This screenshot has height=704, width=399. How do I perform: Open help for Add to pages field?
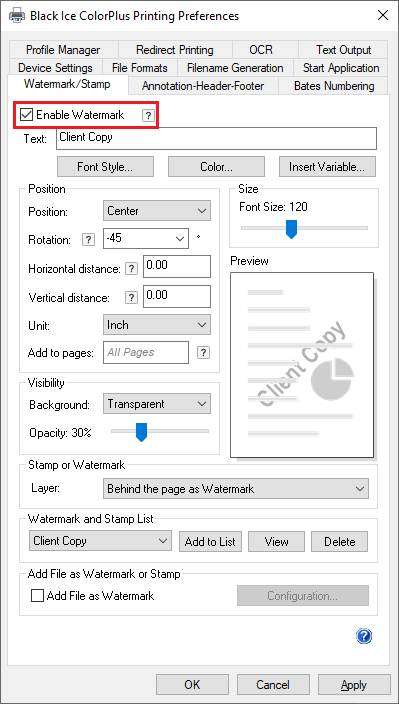click(203, 352)
